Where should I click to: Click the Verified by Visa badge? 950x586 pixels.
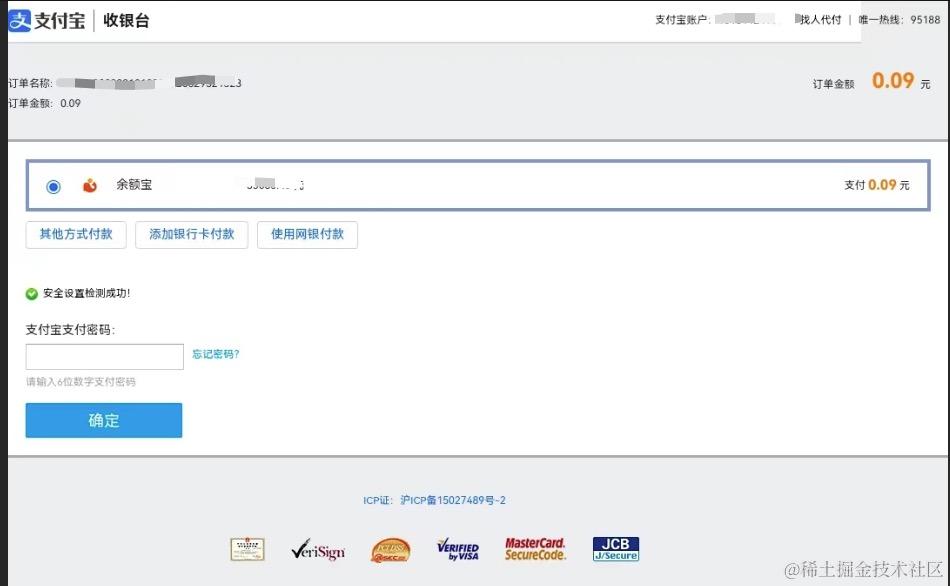pyautogui.click(x=458, y=548)
